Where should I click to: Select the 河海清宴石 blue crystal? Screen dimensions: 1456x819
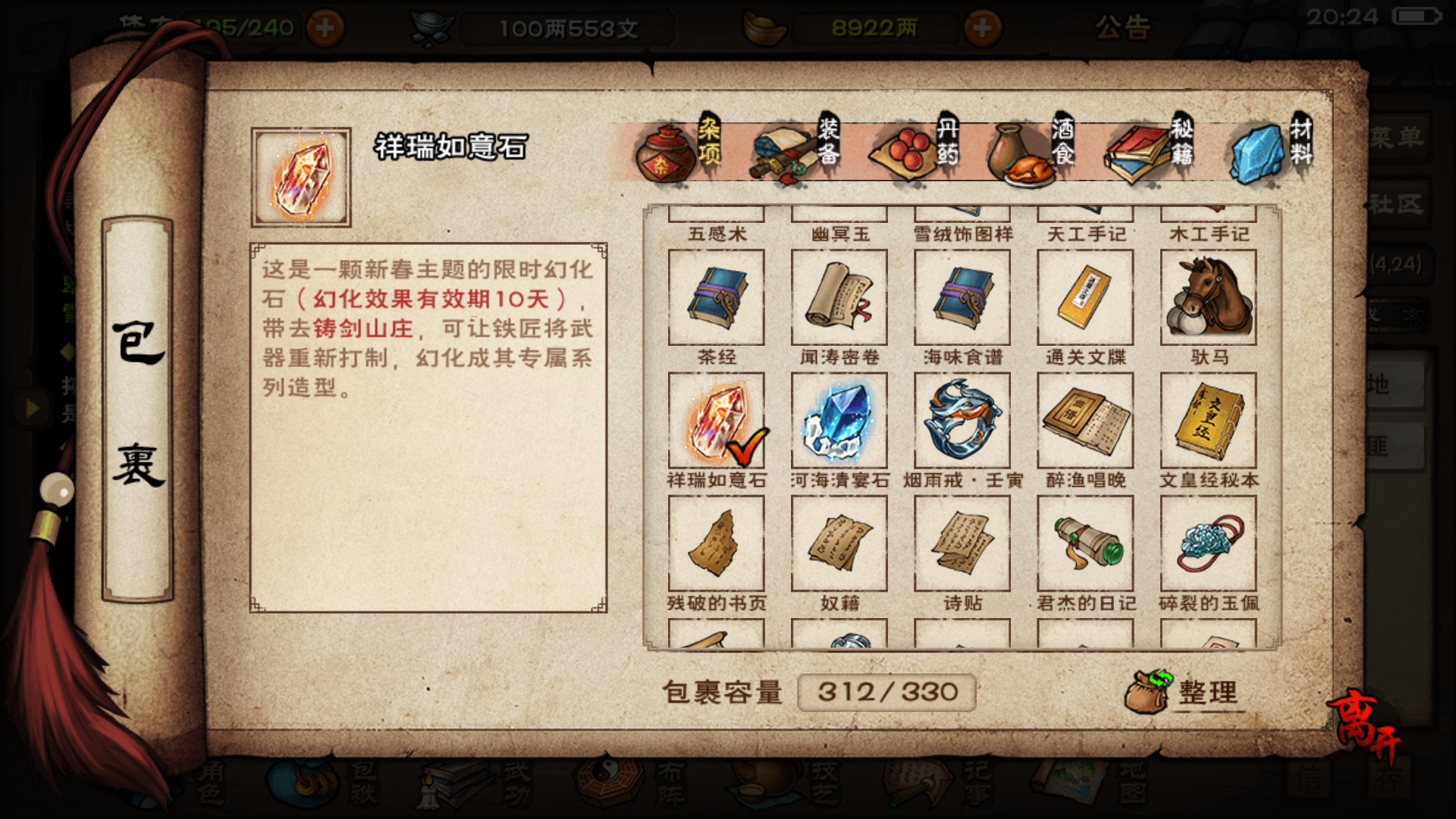(839, 420)
